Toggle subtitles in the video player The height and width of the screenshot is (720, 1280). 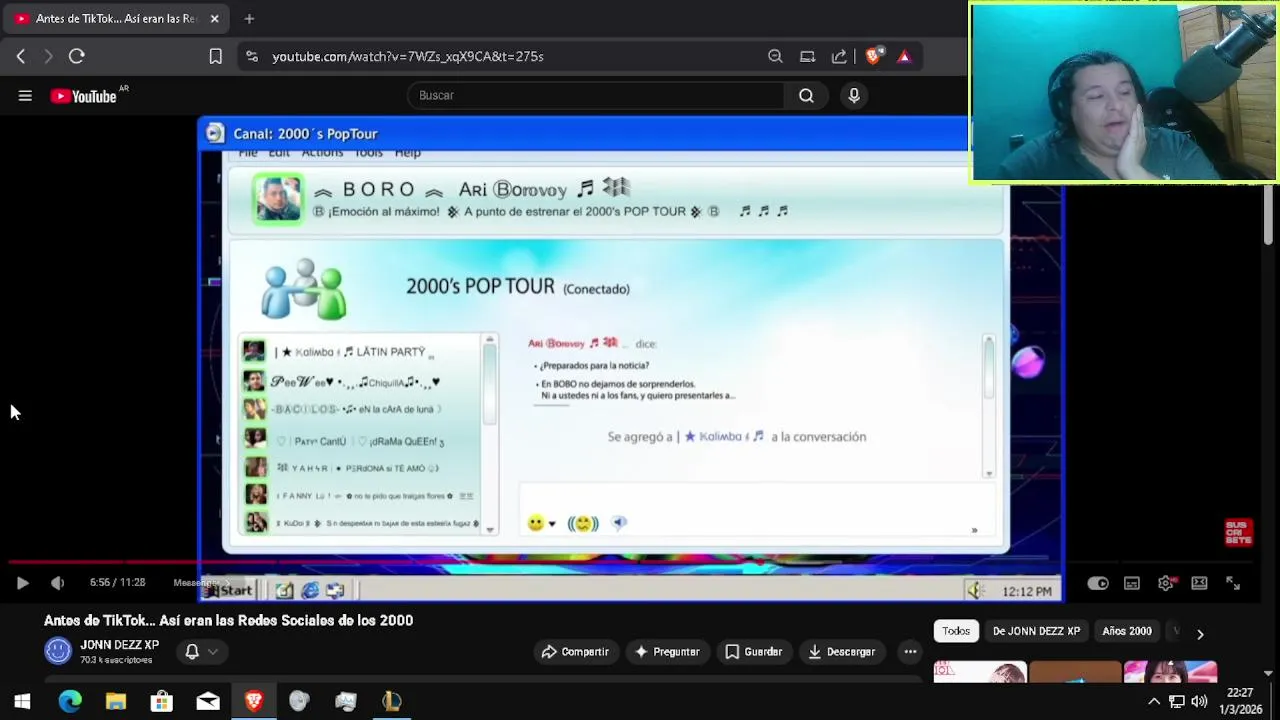point(1132,583)
